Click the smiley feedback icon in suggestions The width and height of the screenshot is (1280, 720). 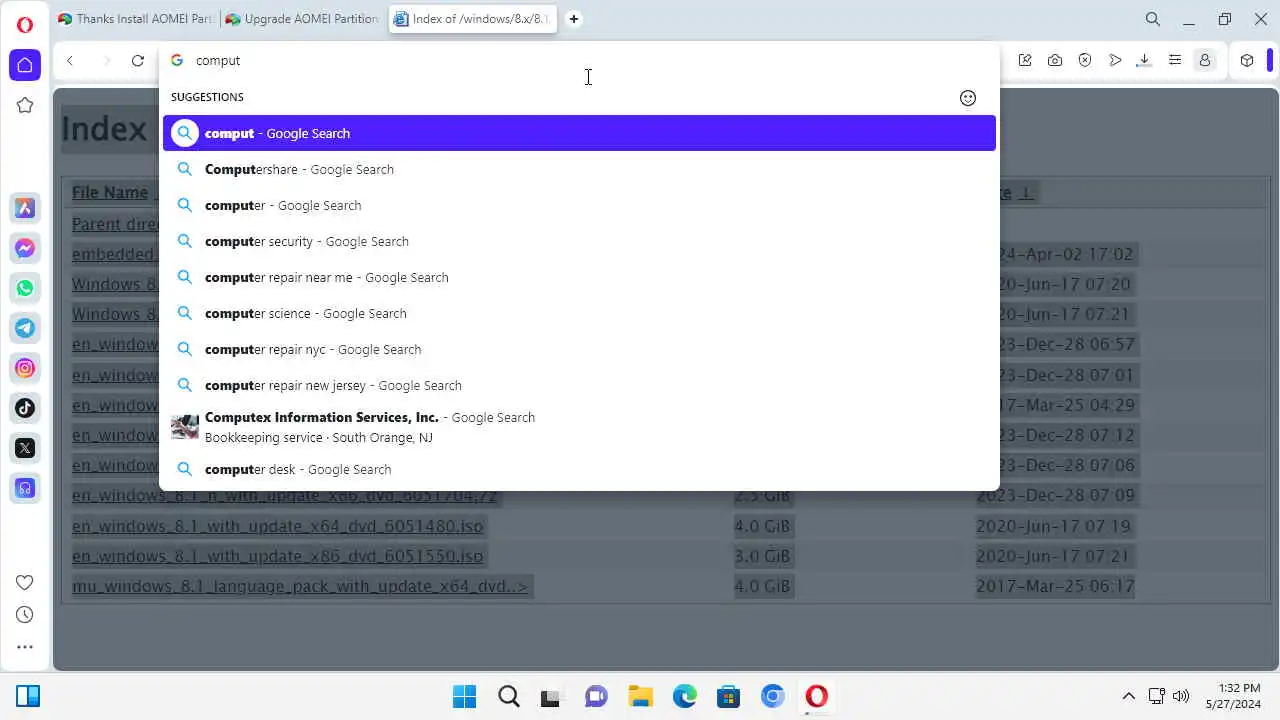coord(968,98)
